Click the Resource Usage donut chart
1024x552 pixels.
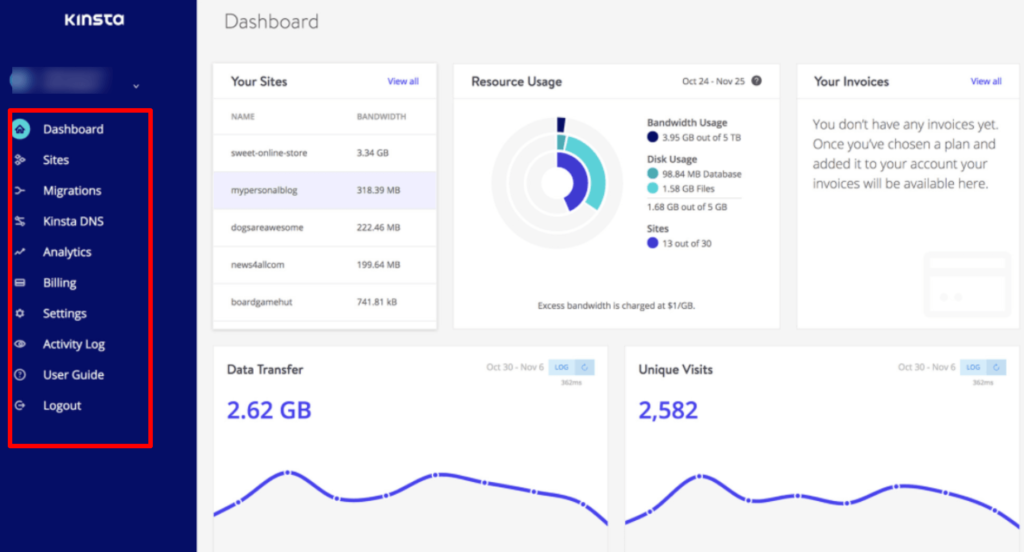click(557, 184)
